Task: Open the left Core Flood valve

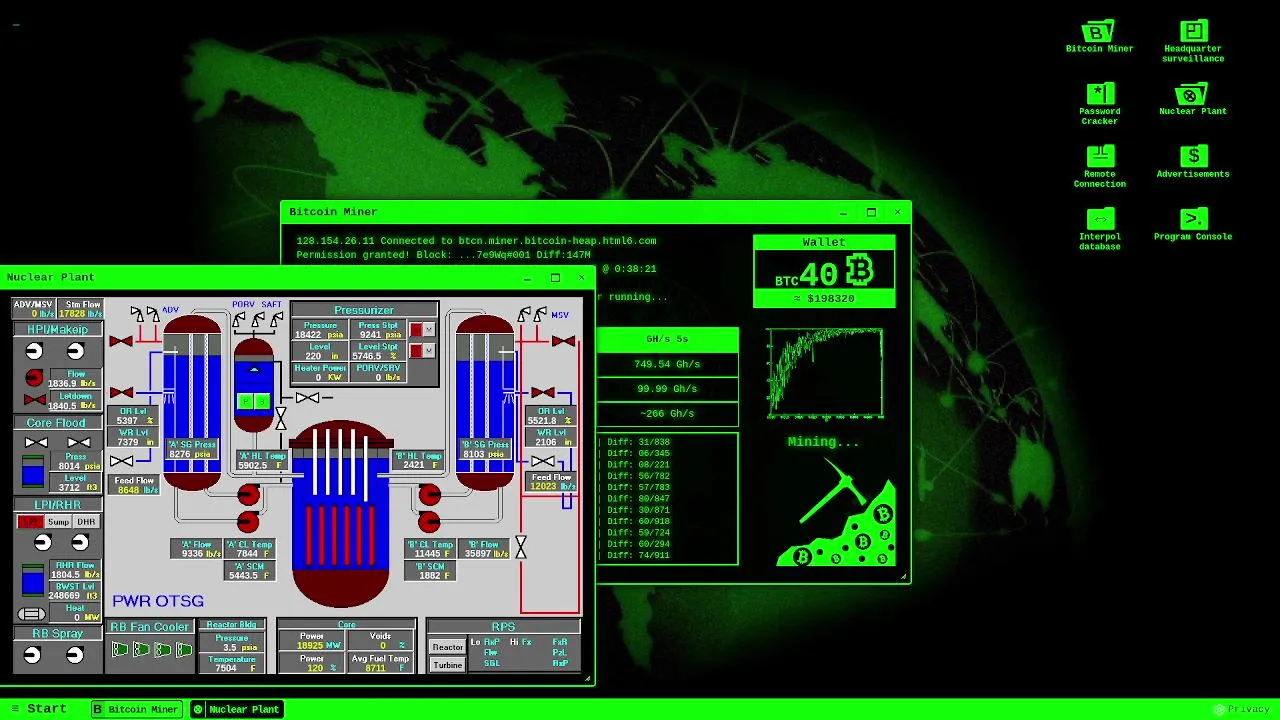Action: point(37,442)
